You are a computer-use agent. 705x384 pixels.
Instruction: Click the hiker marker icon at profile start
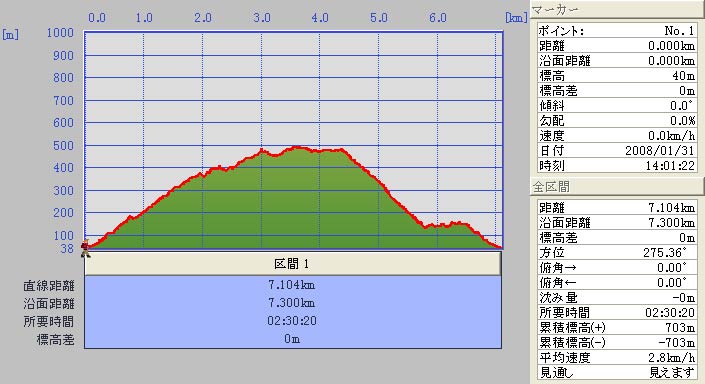(x=85, y=249)
